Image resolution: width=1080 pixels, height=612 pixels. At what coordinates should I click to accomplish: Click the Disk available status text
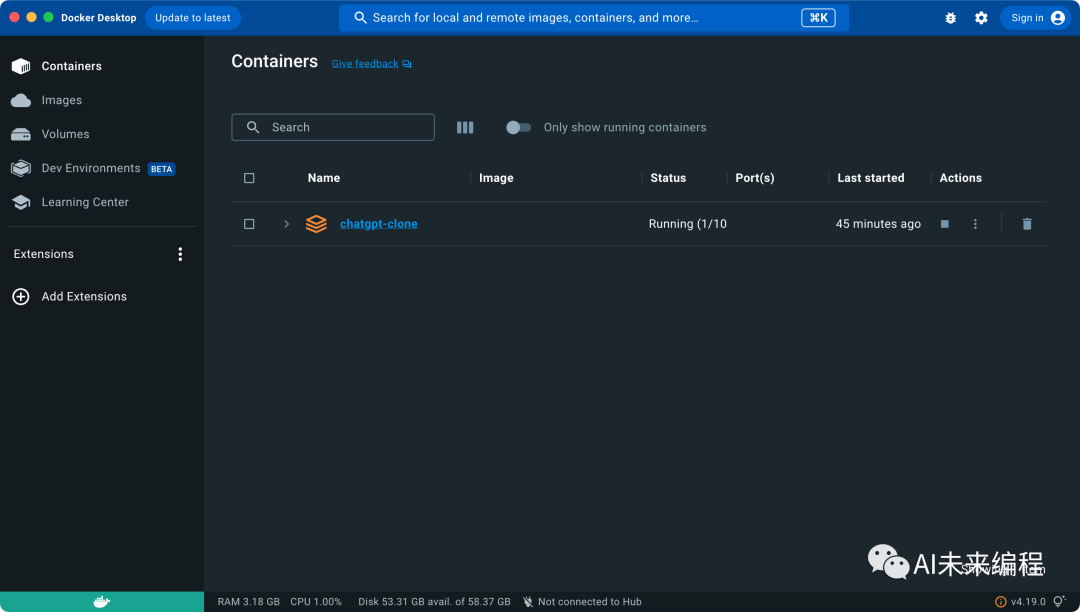435,602
